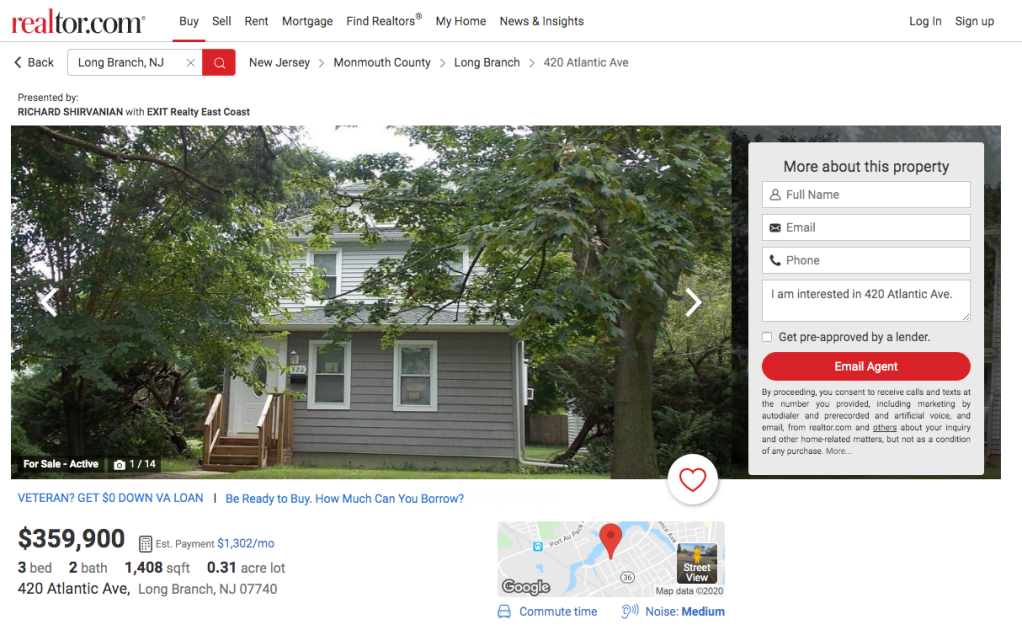Save listing with the heart icon
This screenshot has width=1022, height=630.
coord(692,480)
